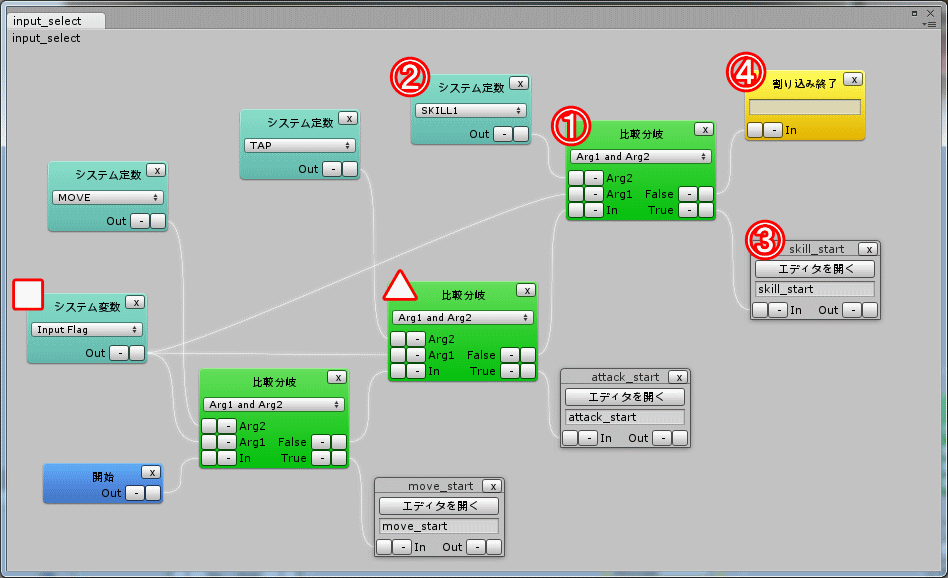Image resolution: width=948 pixels, height=578 pixels.
Task: Click the minus button beside attack_start In
Action: (x=588, y=438)
